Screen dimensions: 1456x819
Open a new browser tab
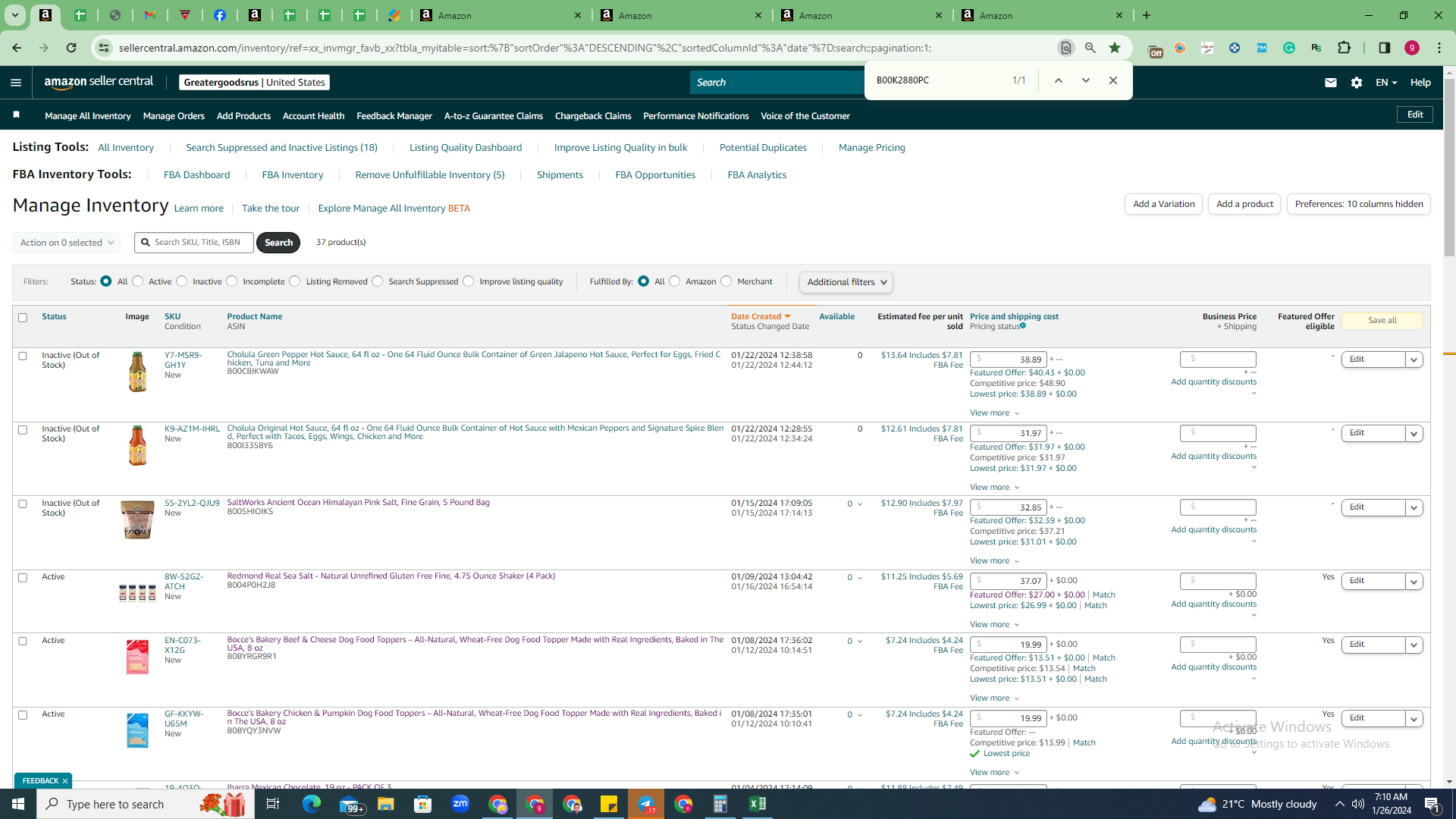pos(1147,15)
